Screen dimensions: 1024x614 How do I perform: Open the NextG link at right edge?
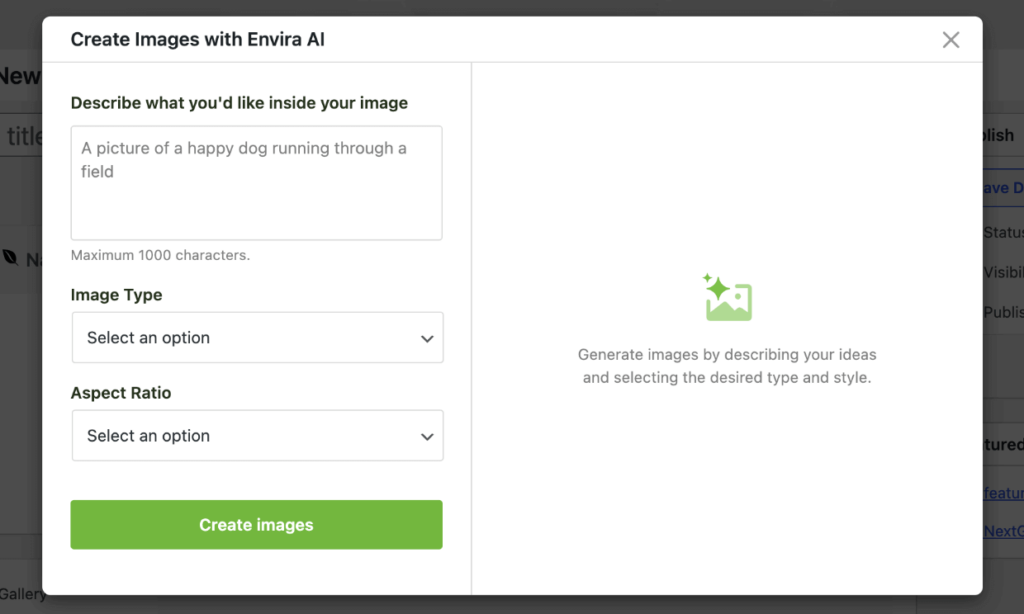(x=1003, y=531)
